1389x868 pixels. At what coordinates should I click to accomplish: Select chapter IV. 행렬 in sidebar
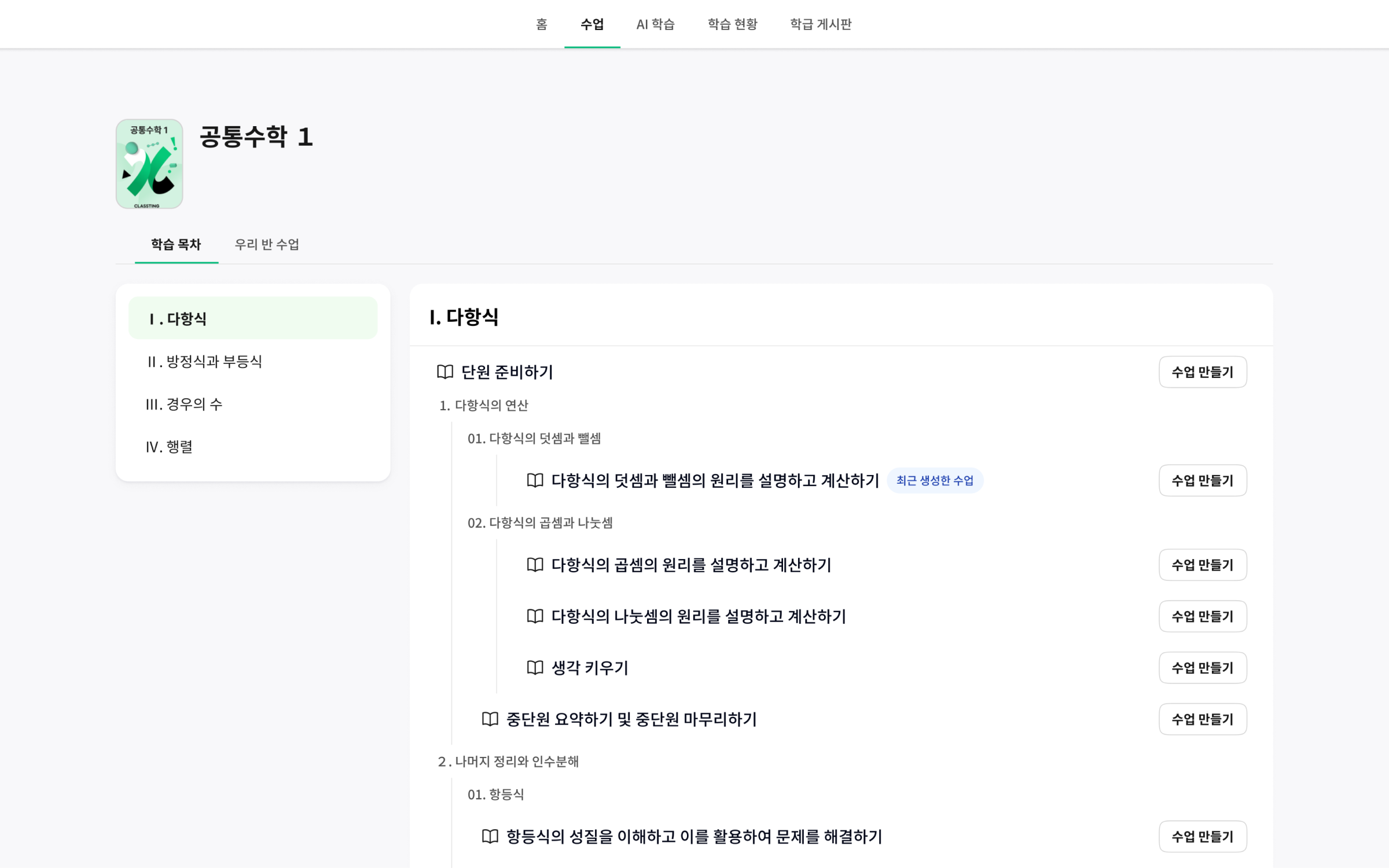tap(169, 447)
